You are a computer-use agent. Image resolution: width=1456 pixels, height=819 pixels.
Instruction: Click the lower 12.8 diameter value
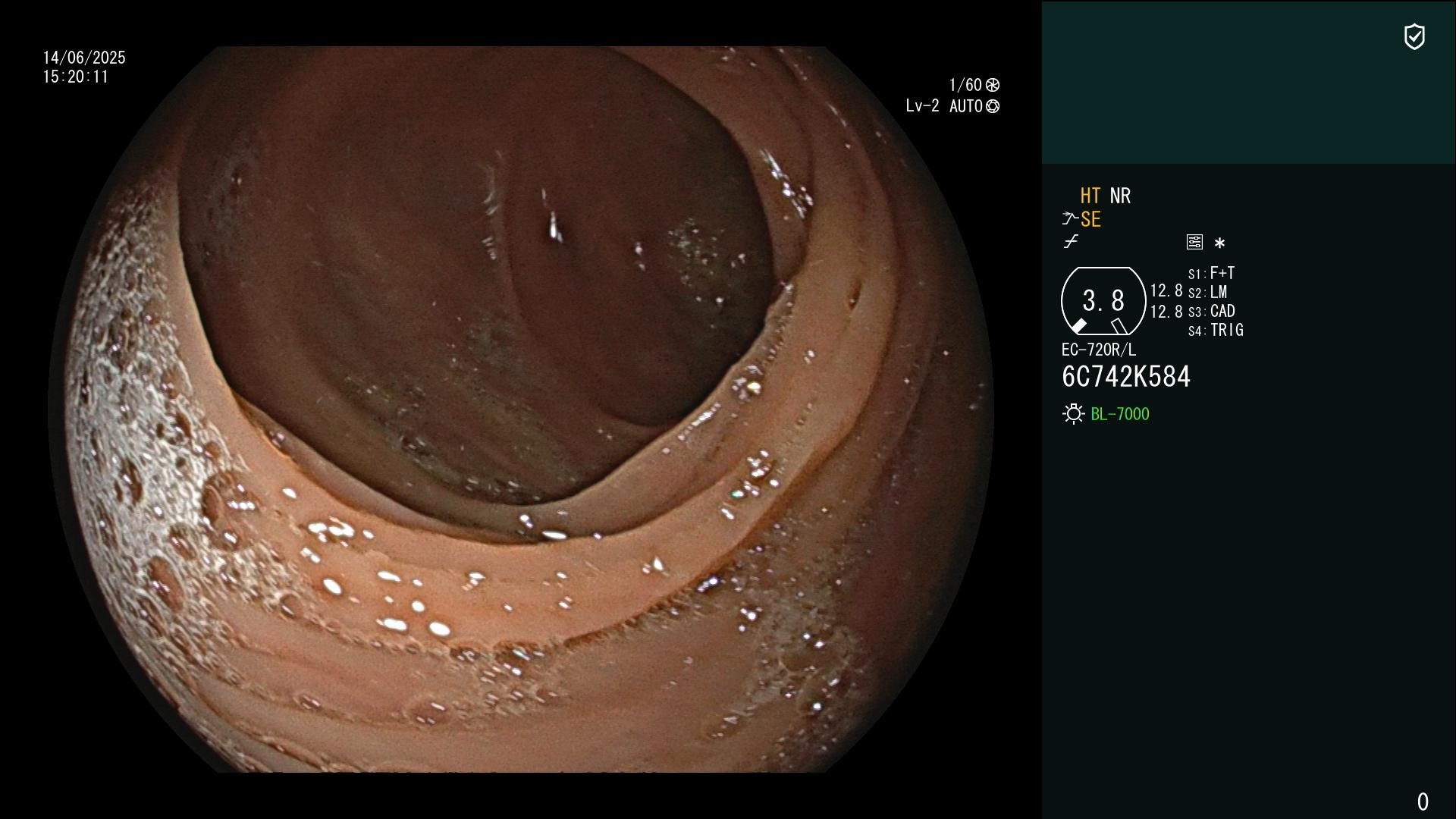click(x=1166, y=312)
